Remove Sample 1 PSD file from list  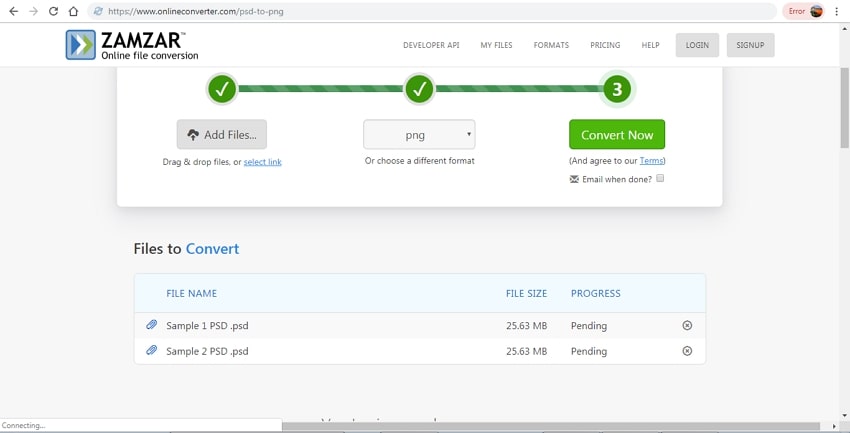point(687,326)
